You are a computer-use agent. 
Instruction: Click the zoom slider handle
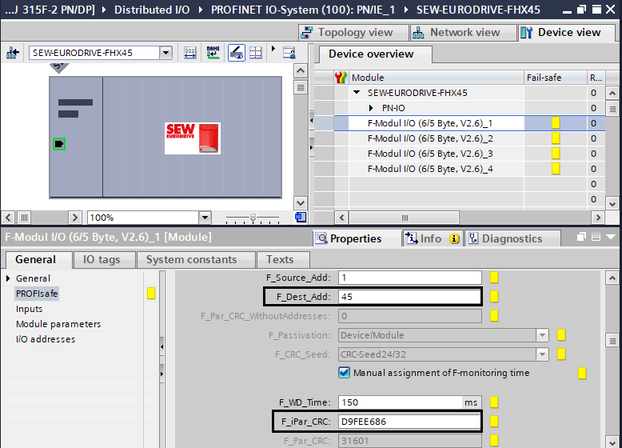[252, 217]
